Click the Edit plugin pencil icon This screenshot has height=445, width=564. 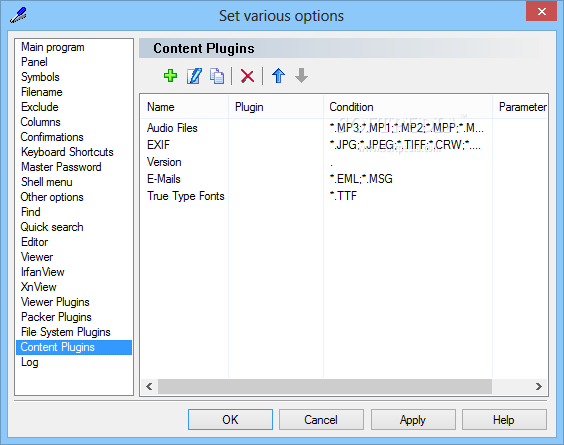[194, 76]
